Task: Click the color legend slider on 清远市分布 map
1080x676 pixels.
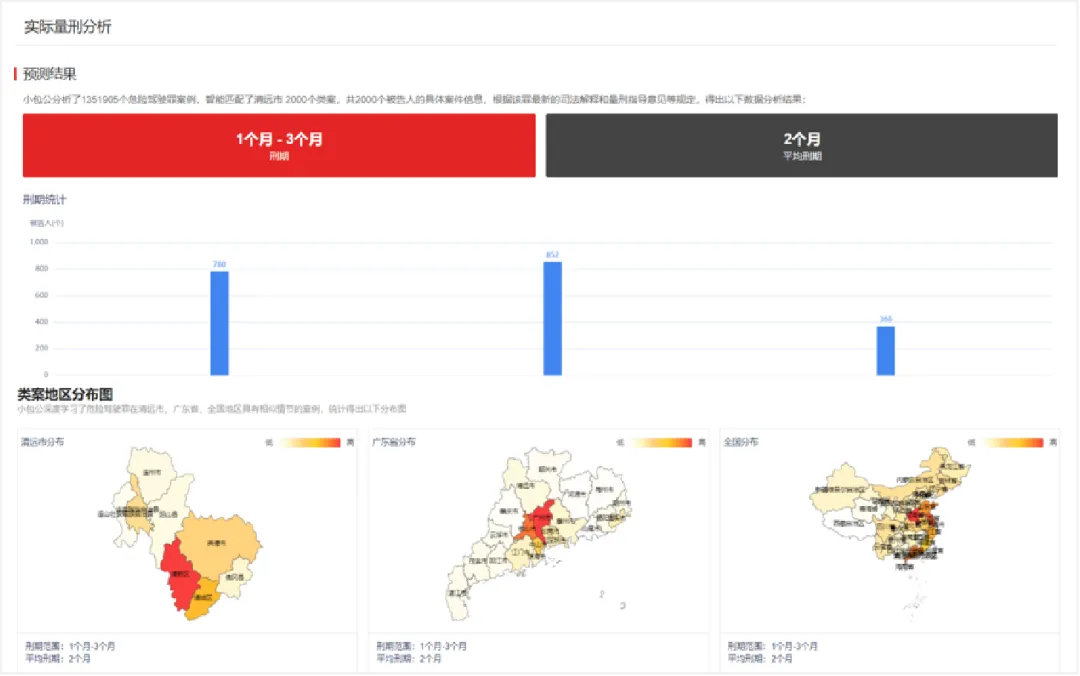Action: click(x=310, y=442)
